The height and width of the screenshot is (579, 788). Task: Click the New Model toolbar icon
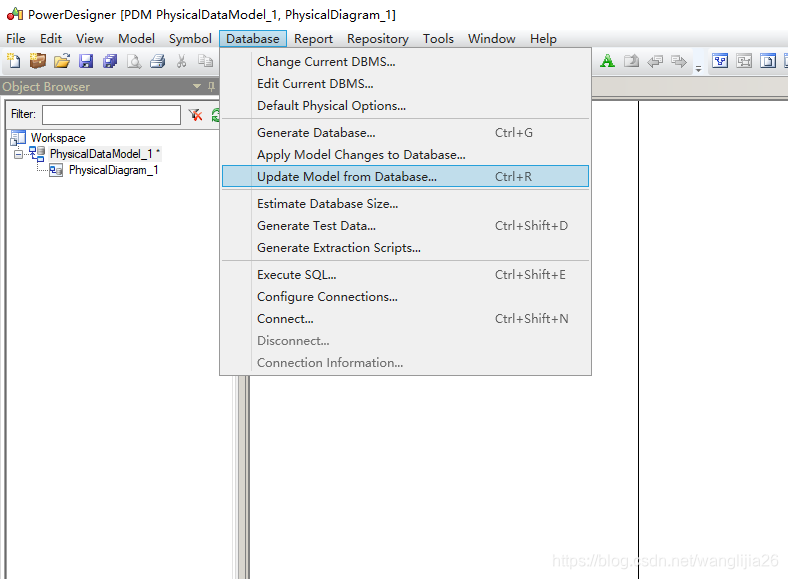(x=14, y=61)
